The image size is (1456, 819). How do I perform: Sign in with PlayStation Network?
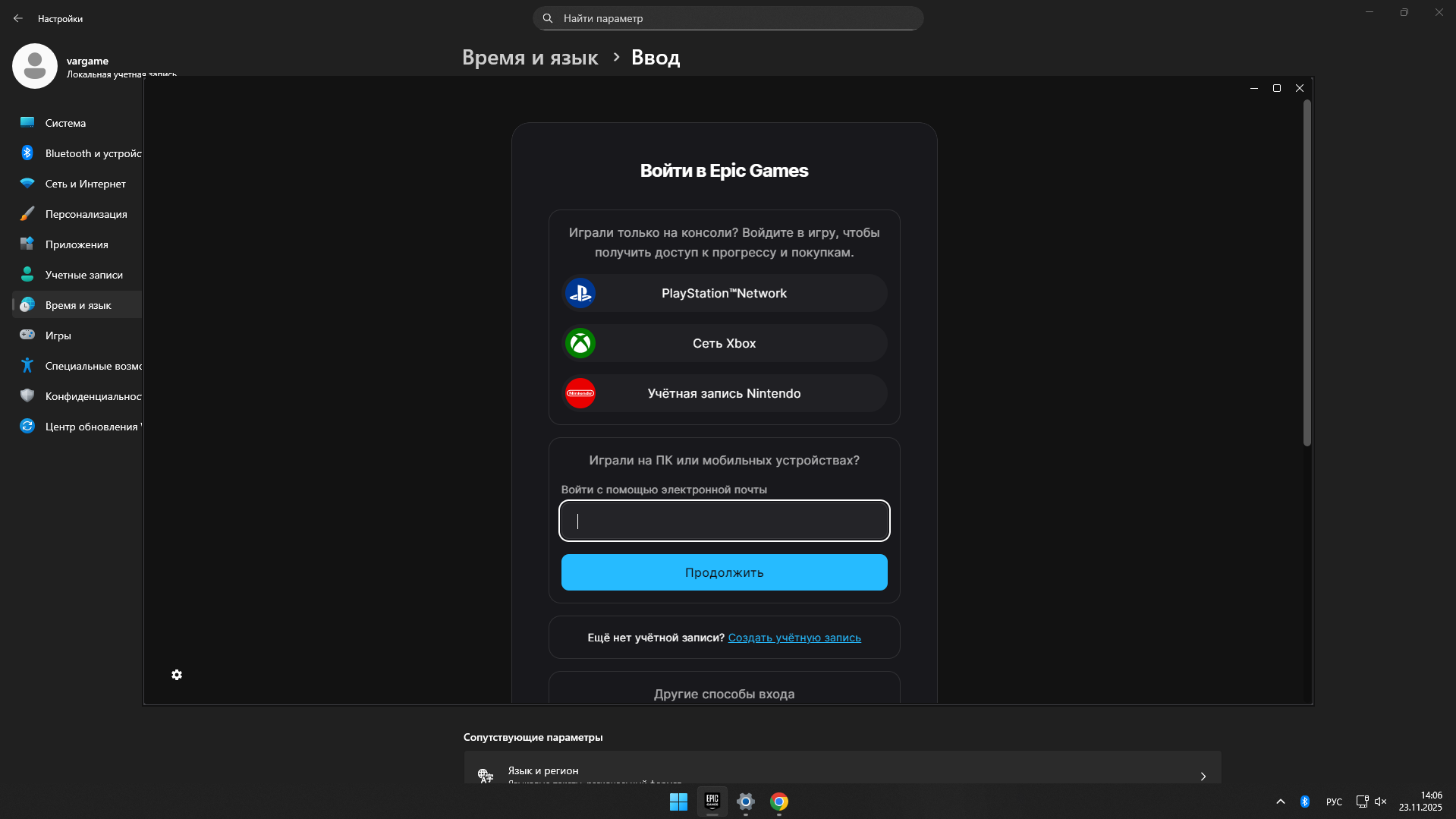(x=724, y=293)
